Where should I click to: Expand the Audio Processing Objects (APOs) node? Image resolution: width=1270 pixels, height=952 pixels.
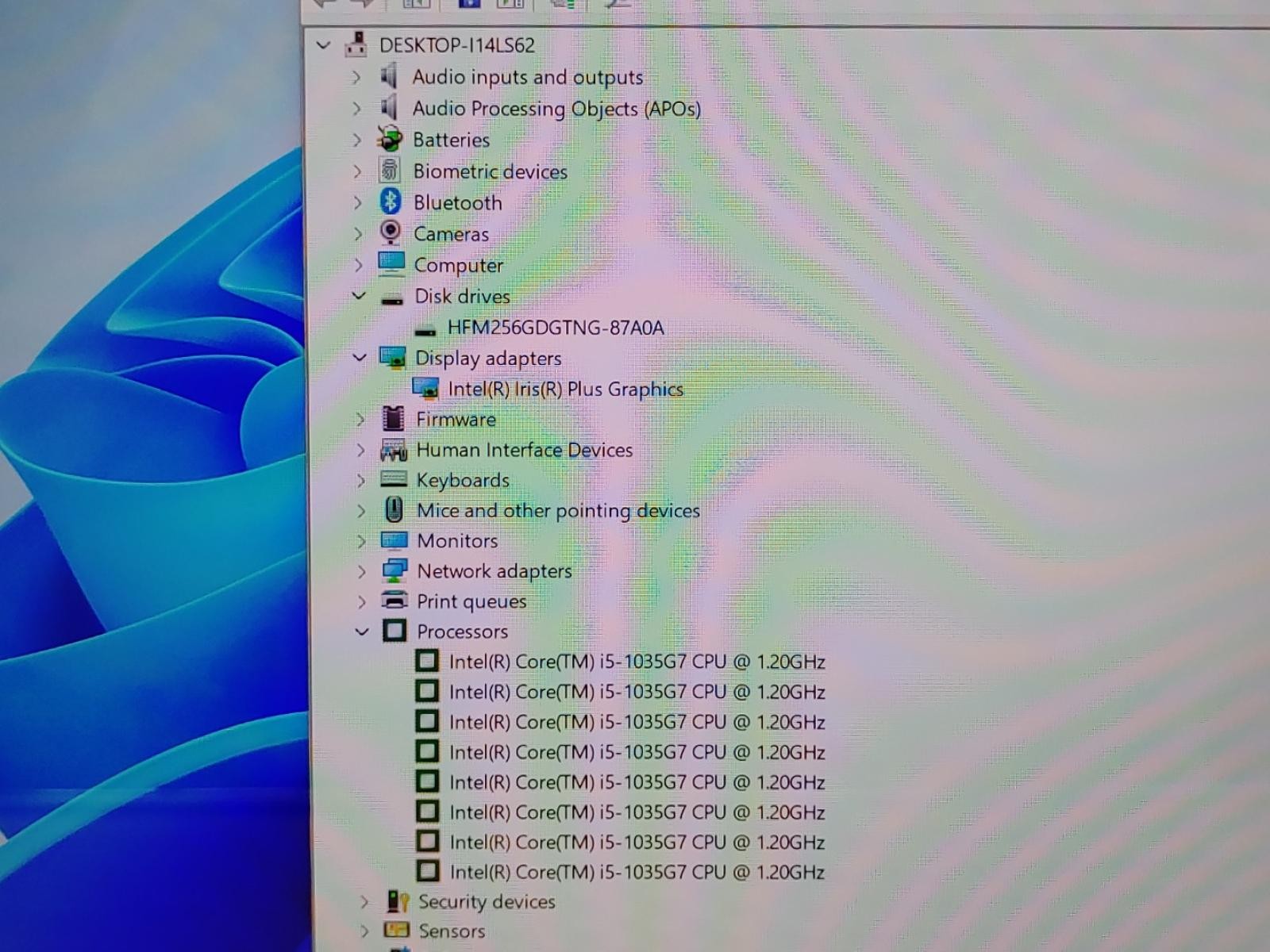point(356,108)
